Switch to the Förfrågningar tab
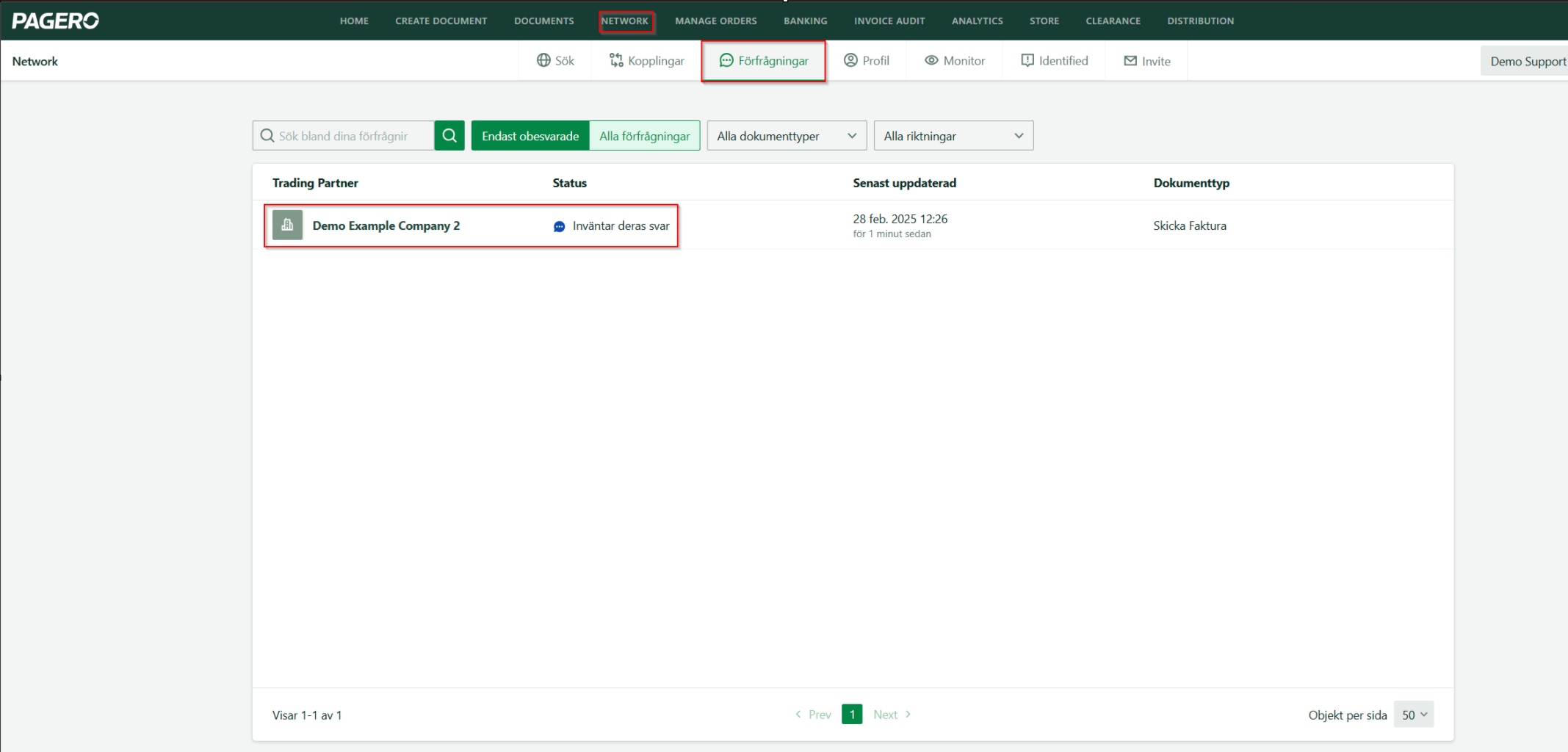The image size is (1568, 752). [x=764, y=60]
